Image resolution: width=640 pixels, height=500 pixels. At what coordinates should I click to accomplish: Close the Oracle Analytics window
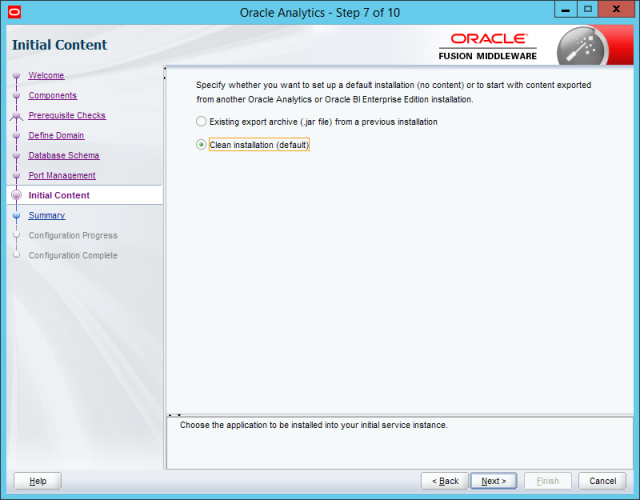[616, 10]
